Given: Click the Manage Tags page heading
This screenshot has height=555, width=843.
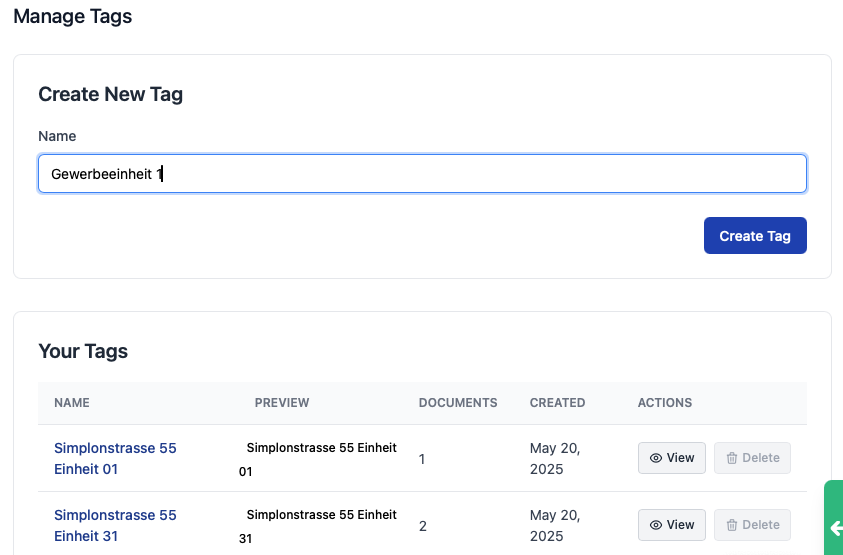Looking at the screenshot, I should click(72, 17).
